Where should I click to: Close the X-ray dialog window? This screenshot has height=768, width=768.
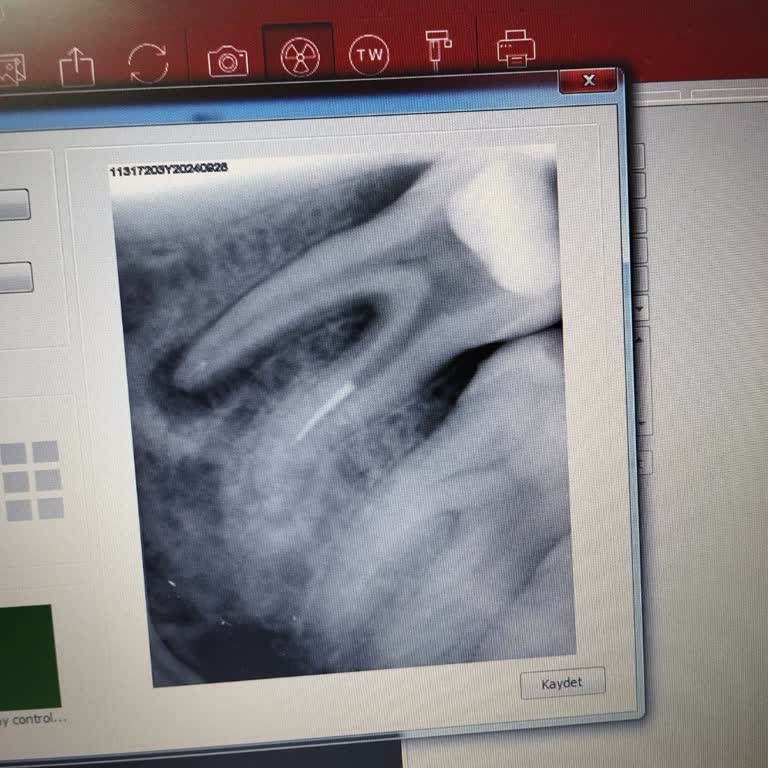click(589, 81)
